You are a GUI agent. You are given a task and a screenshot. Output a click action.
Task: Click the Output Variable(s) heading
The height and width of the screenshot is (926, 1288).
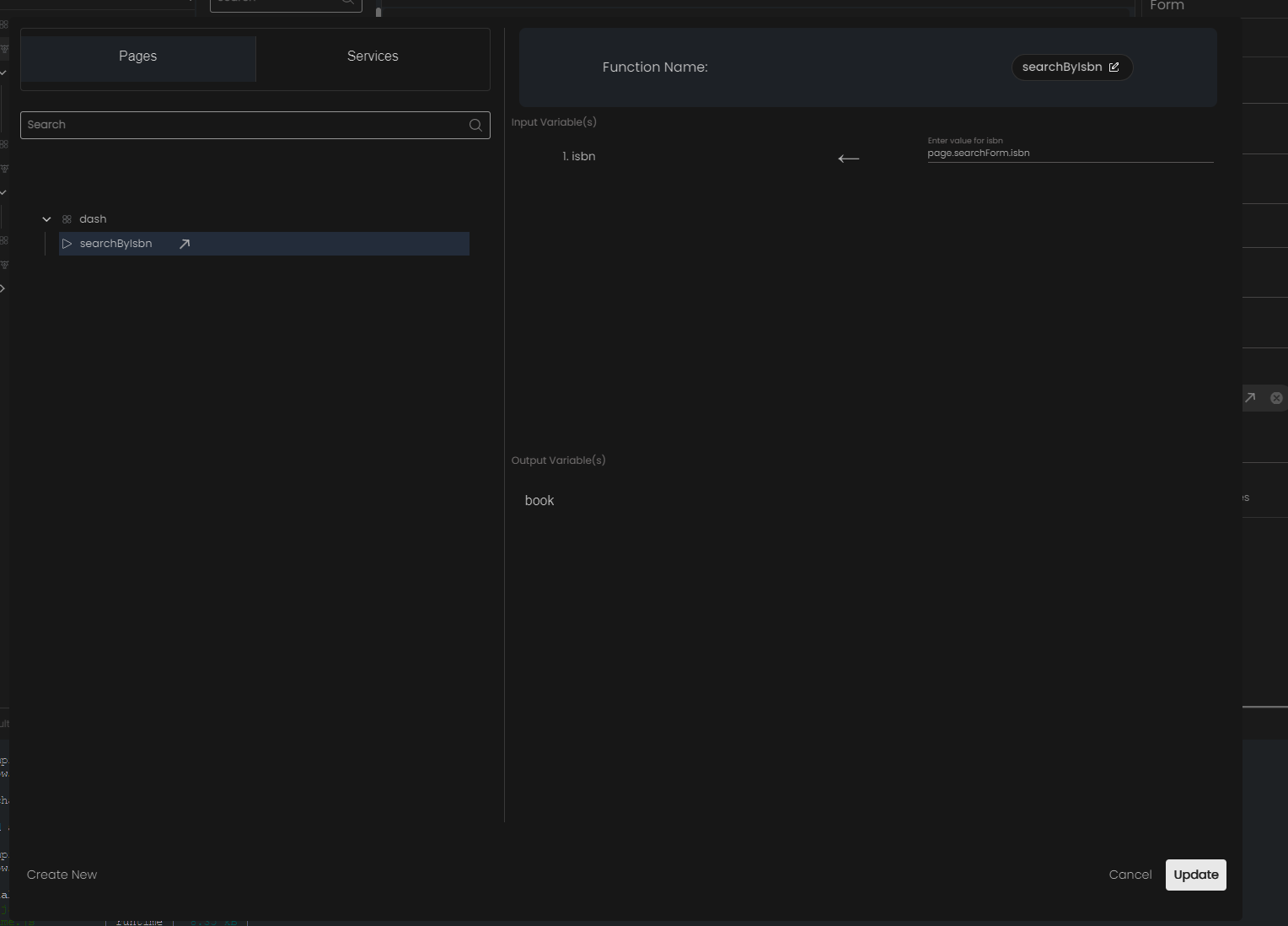tap(558, 460)
